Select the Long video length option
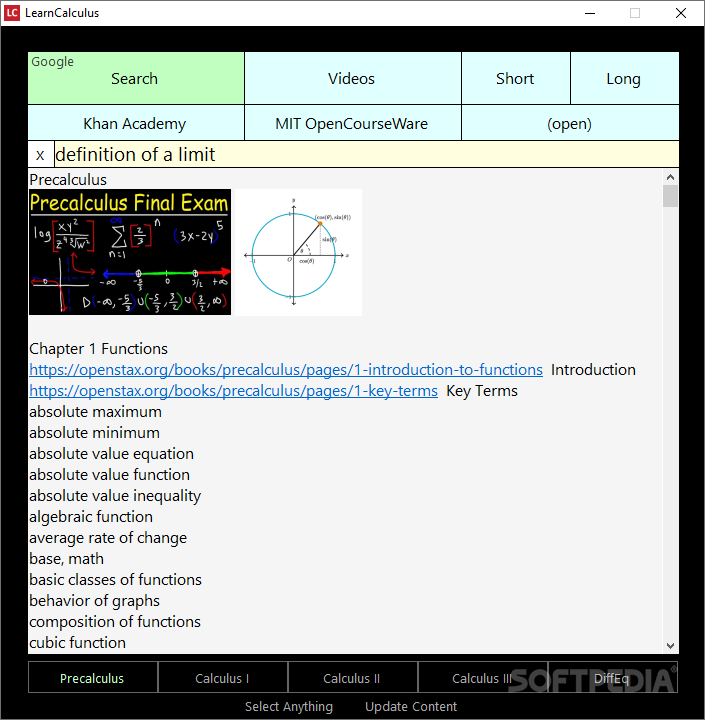Screen dimensions: 705x720 (624, 78)
